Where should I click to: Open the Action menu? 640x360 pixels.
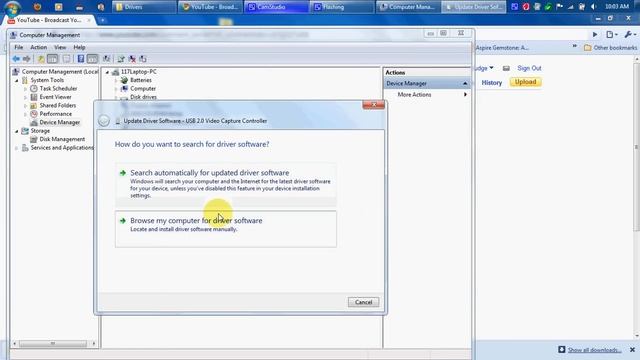pyautogui.click(x=39, y=47)
